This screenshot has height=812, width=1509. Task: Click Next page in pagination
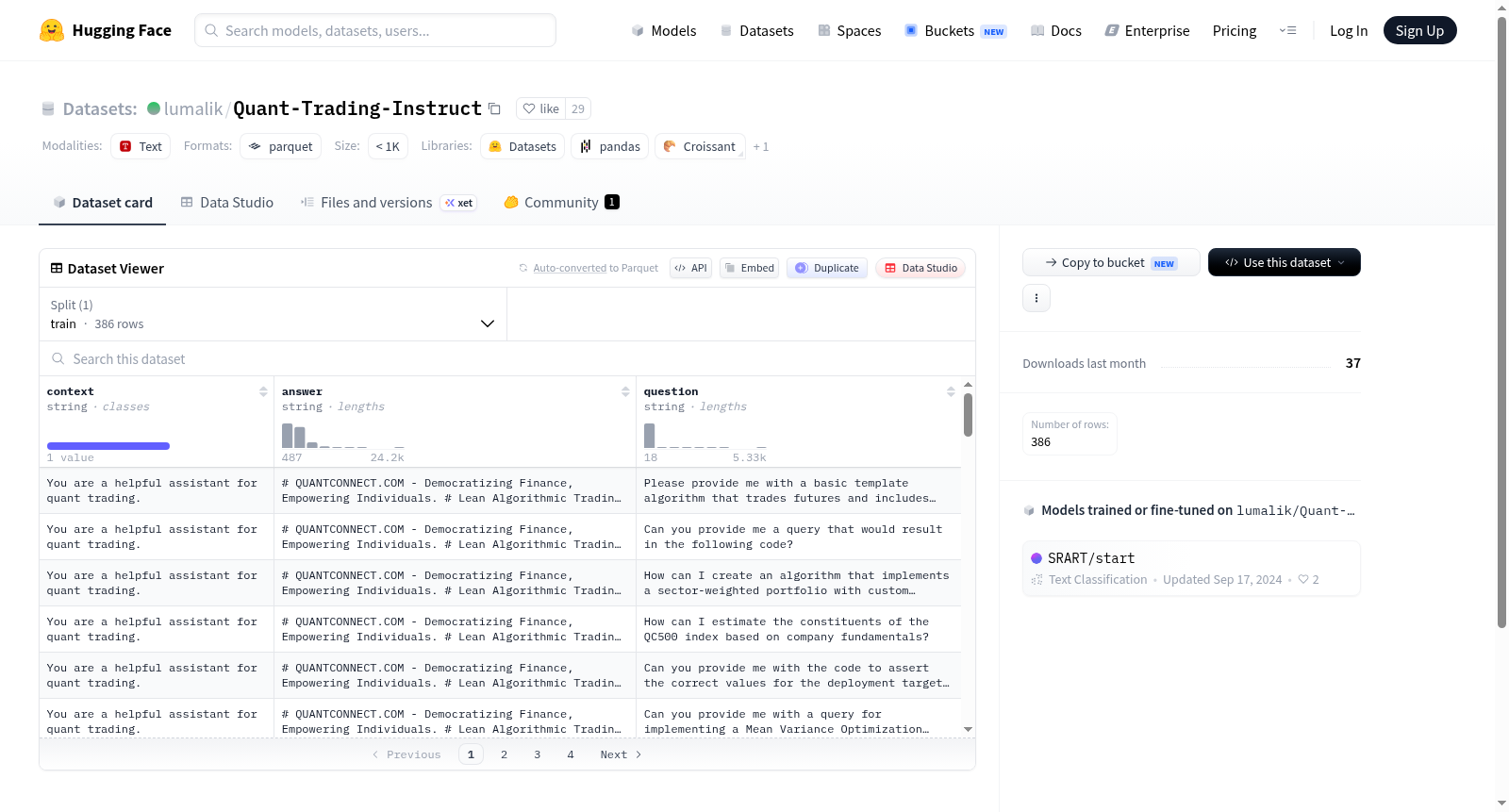[x=621, y=754]
